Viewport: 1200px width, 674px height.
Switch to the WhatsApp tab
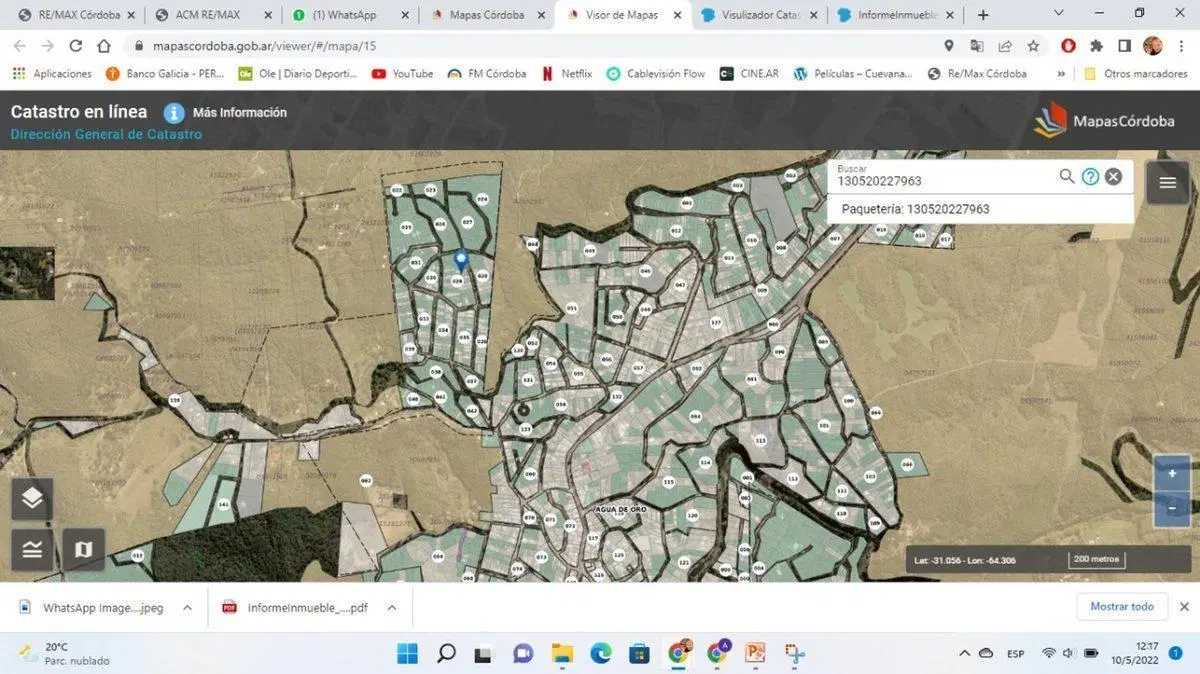click(348, 15)
